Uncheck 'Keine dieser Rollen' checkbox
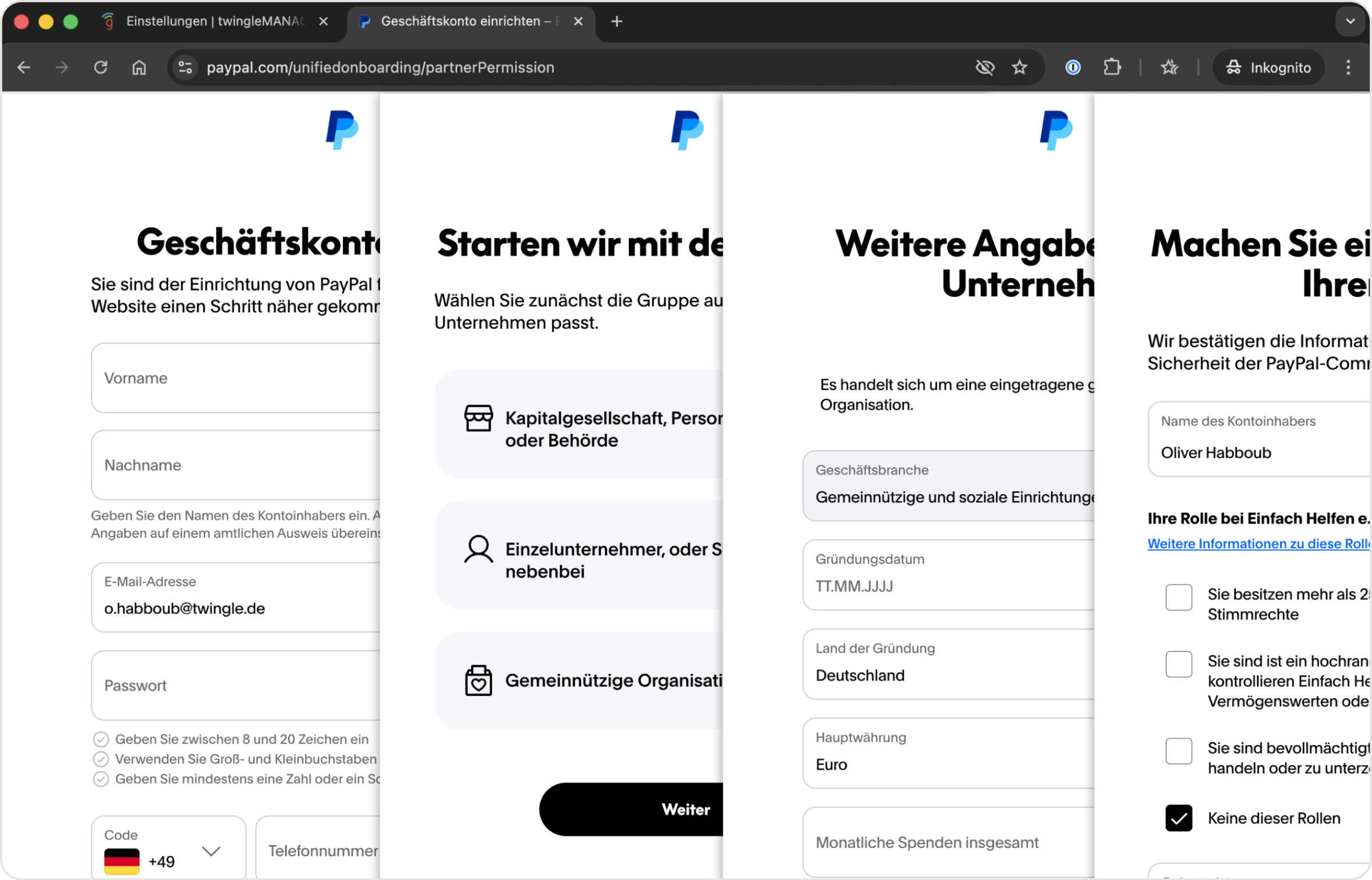 [x=1178, y=818]
